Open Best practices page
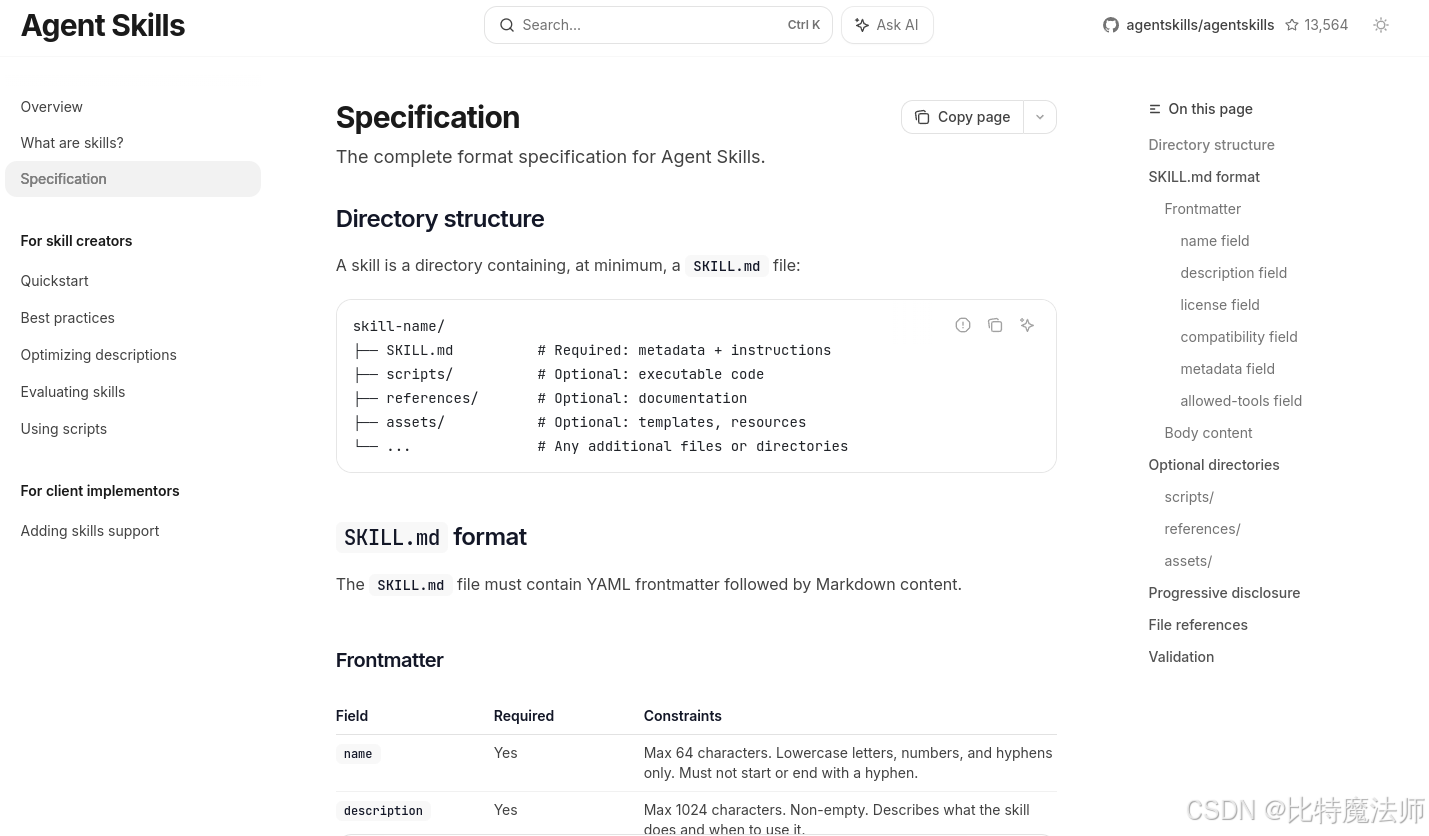This screenshot has width=1429, height=836. point(67,318)
